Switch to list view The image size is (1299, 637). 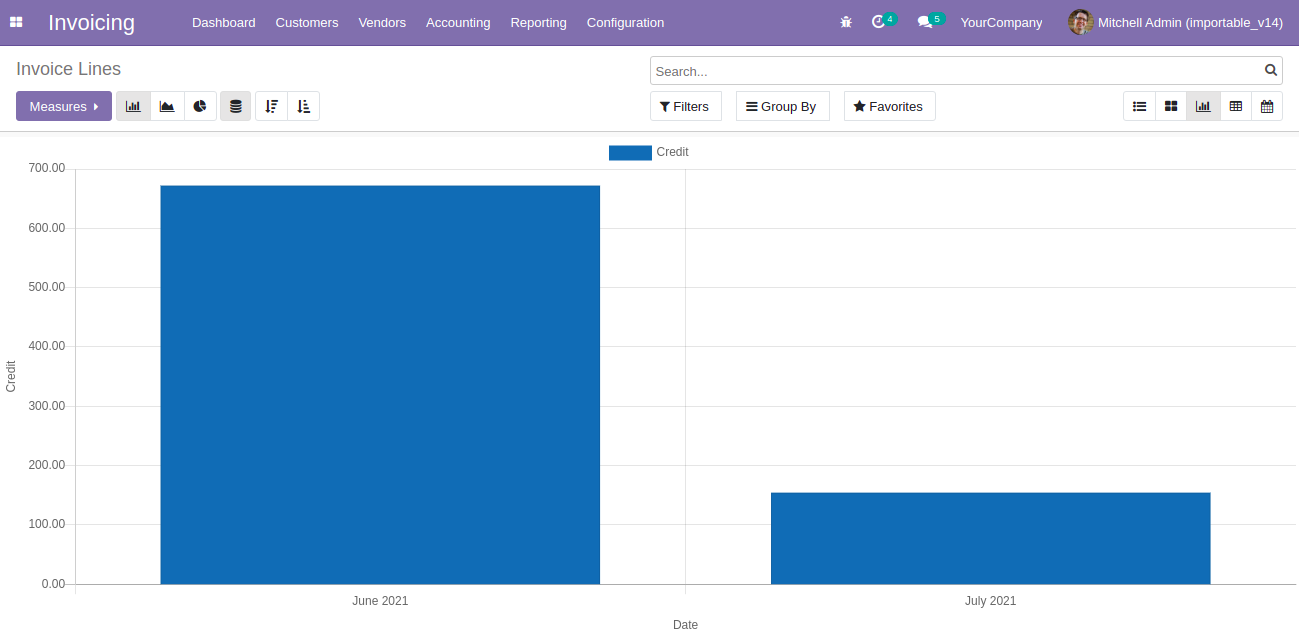1139,106
